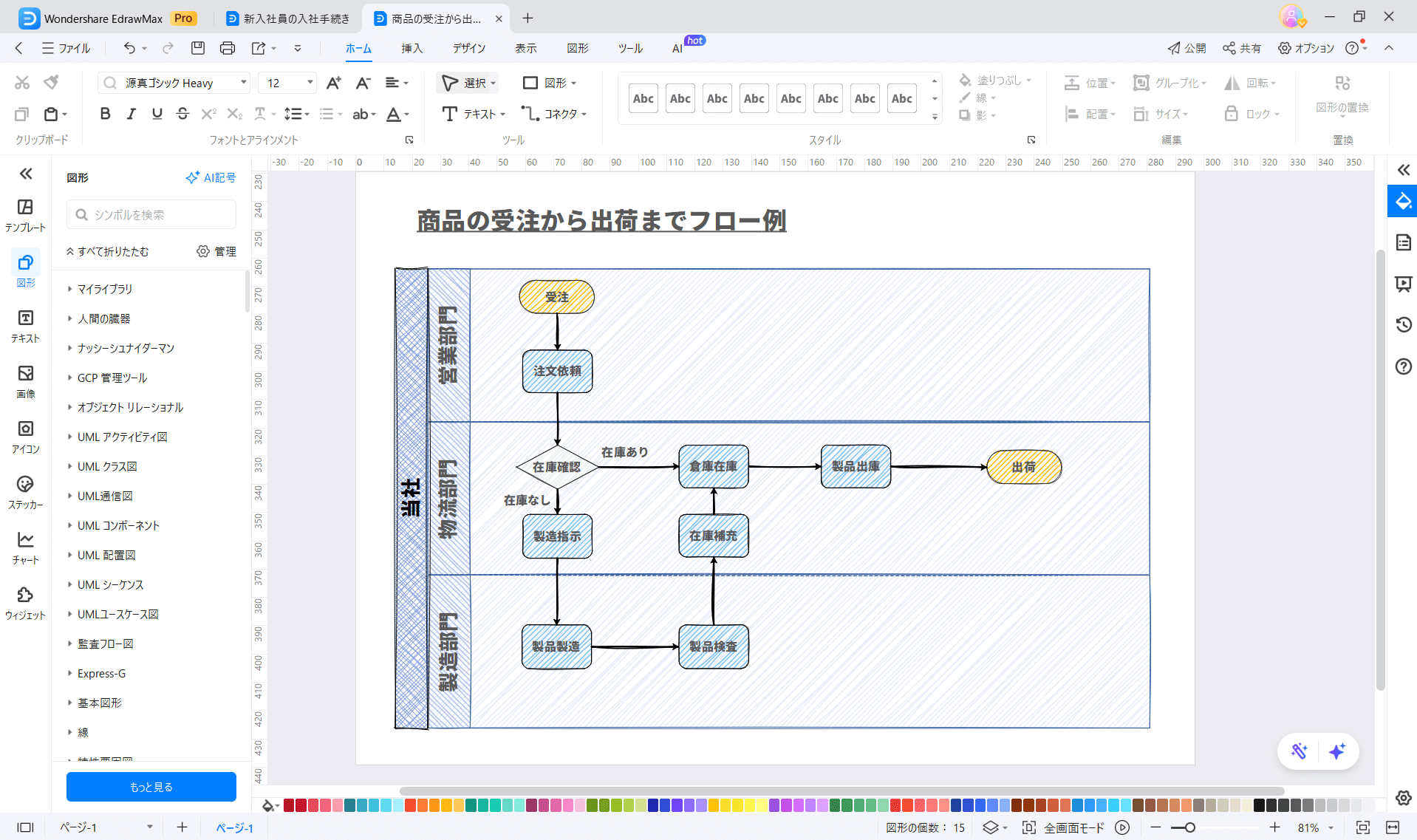Pick the first red color swatch
This screenshot has width=1417, height=840.
(289, 805)
